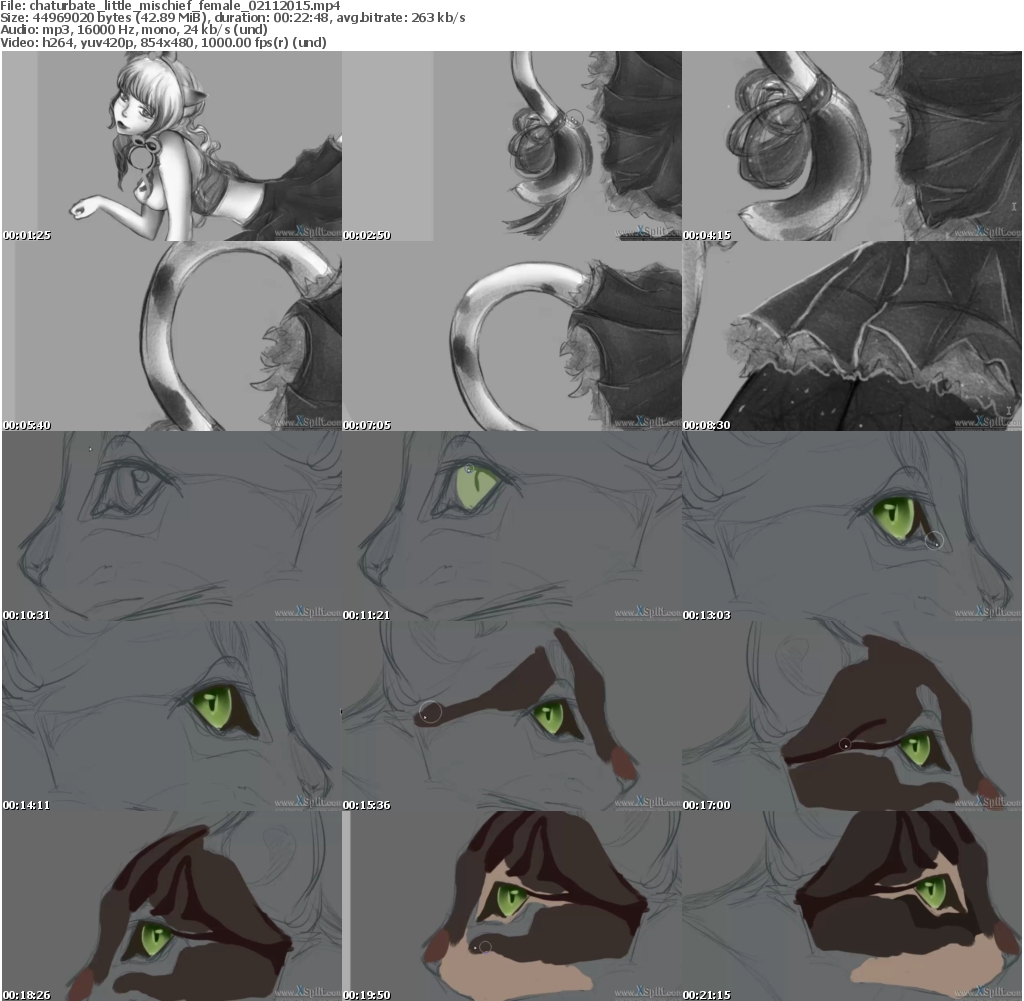Image resolution: width=1024 pixels, height=1001 pixels.
Task: Open the eye sketch thumbnail at 00:10:31
Action: [172, 526]
